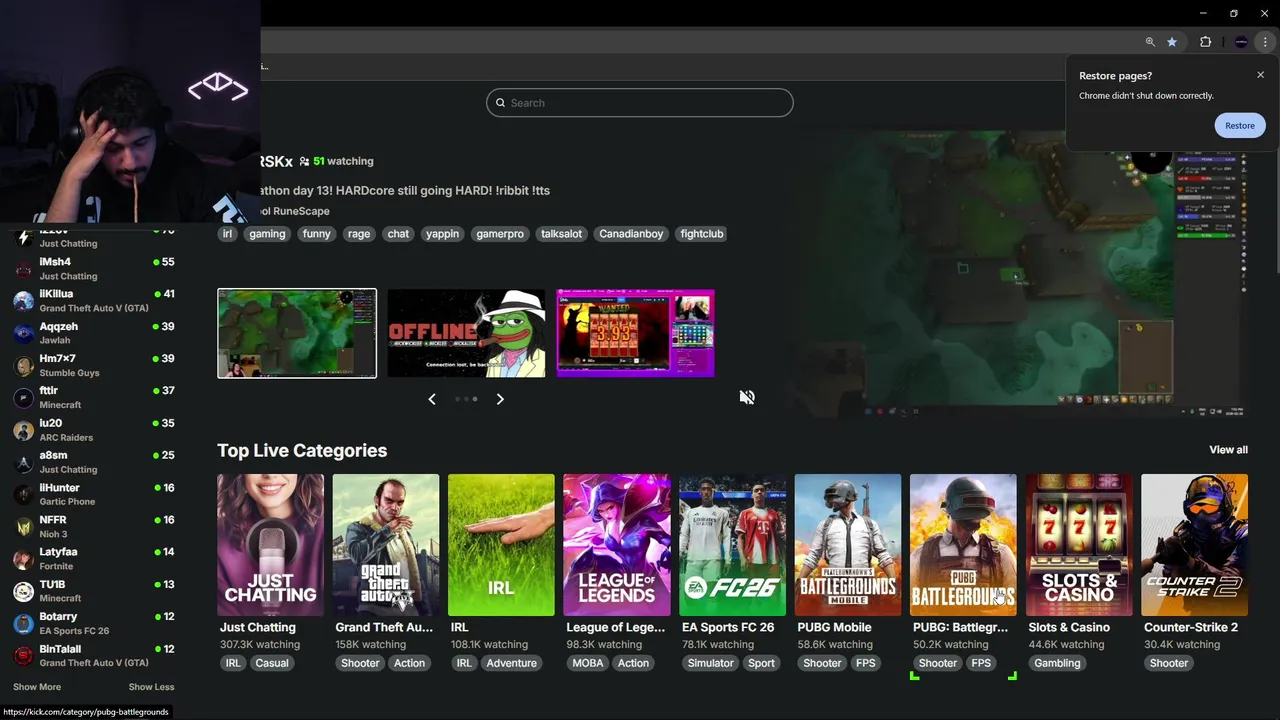The width and height of the screenshot is (1280, 720).
Task: Click the Restore button
Action: (x=1239, y=125)
